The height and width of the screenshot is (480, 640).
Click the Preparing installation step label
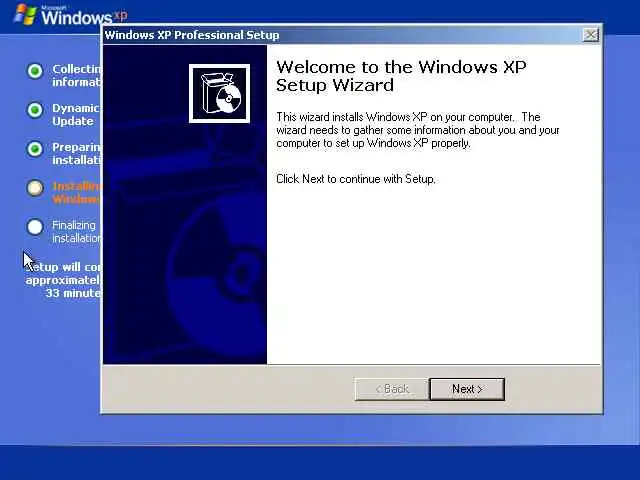coord(76,153)
